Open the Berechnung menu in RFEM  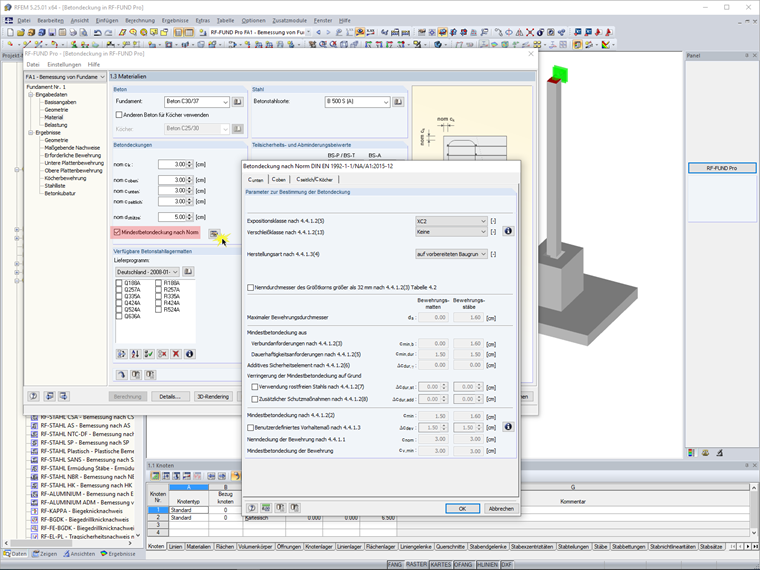(140, 20)
